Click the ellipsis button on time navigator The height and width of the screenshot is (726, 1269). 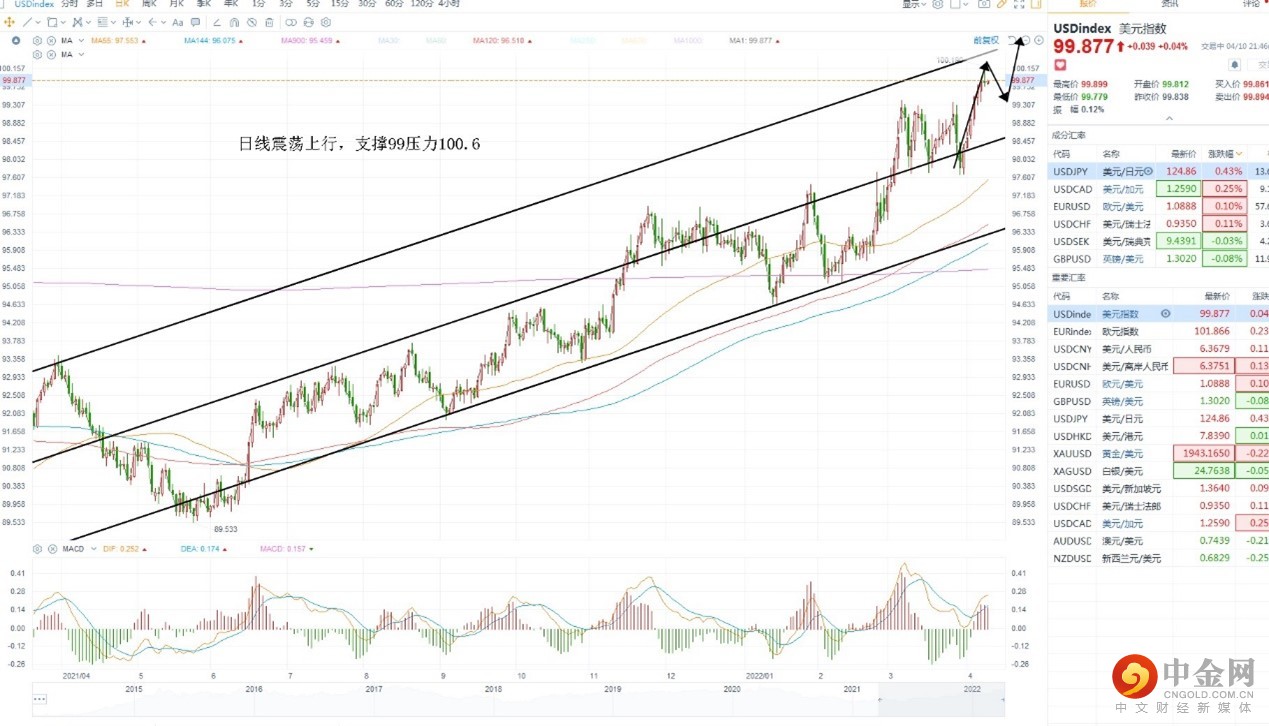pyautogui.click(x=39, y=698)
